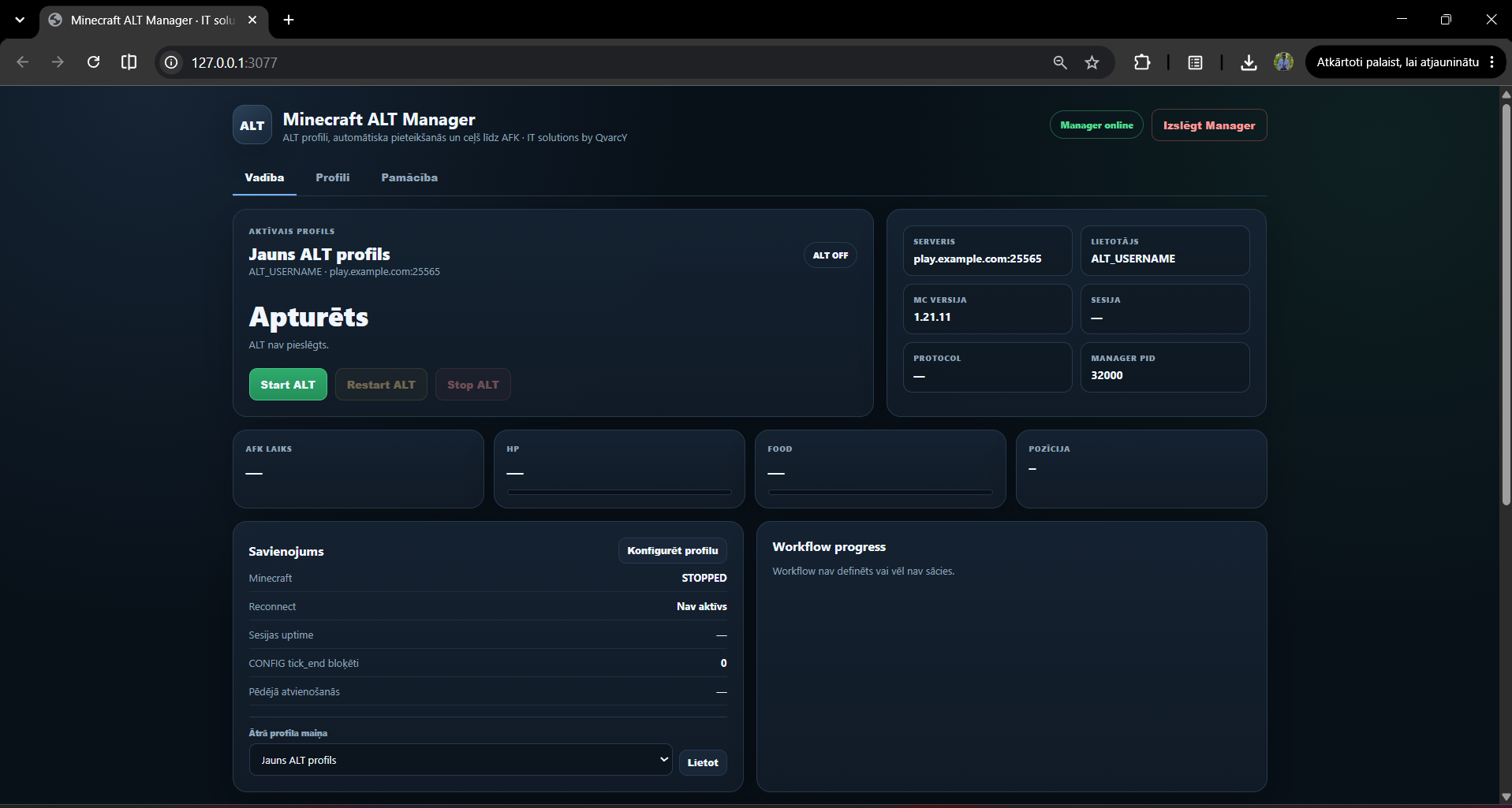Viewport: 1512px width, 808px height.
Task: Open the split view icon
Action: (129, 62)
